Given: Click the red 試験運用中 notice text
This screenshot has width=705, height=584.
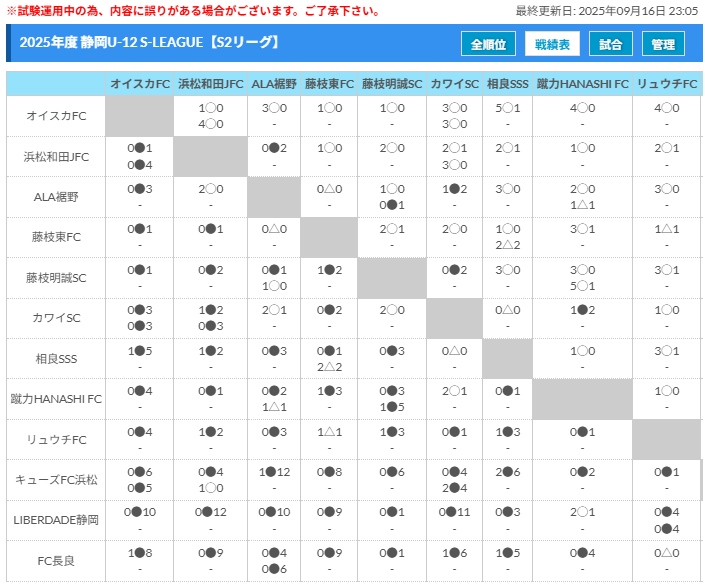Looking at the screenshot, I should click(193, 11).
